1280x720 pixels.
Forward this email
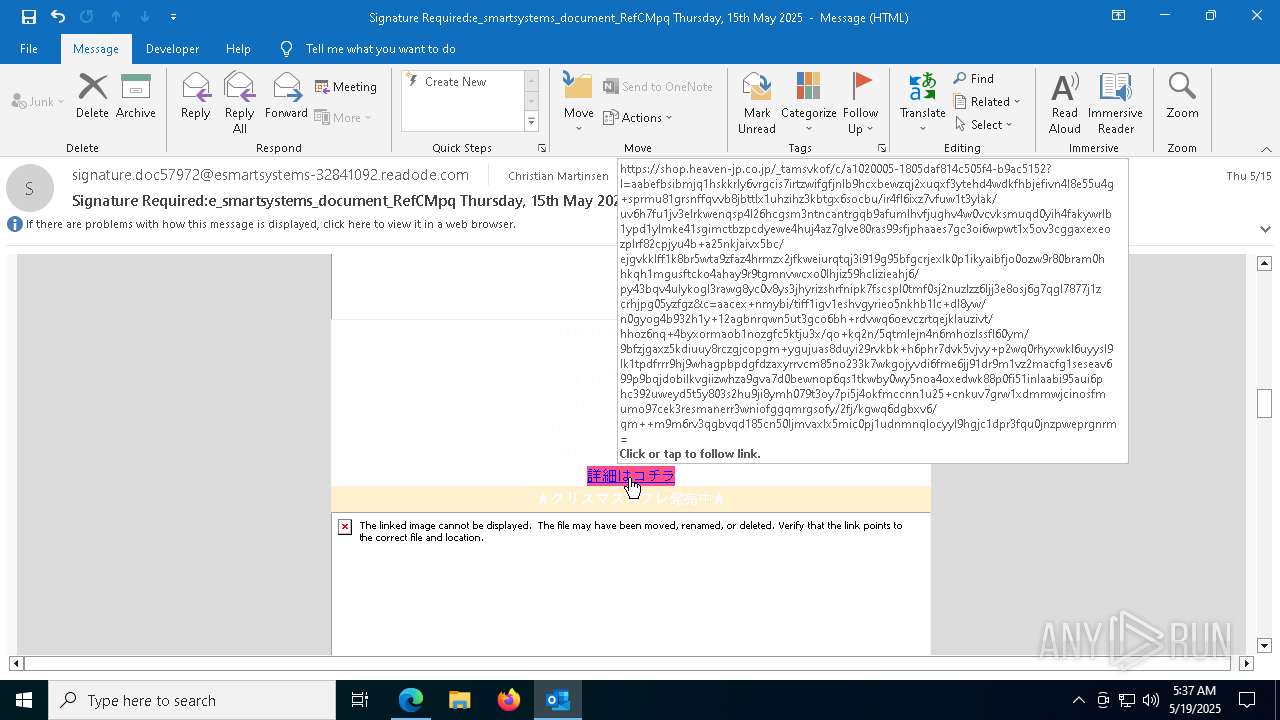click(287, 97)
